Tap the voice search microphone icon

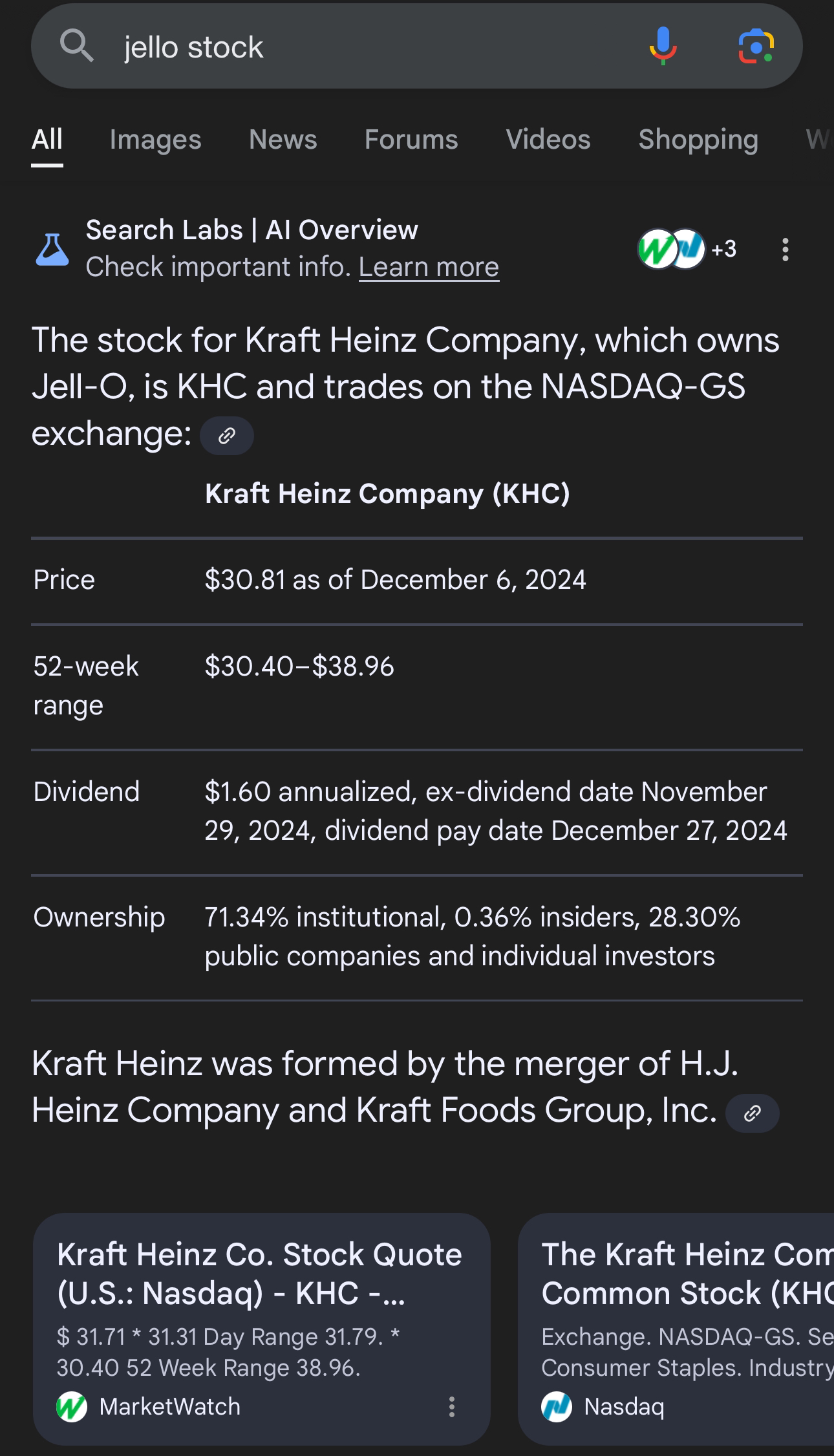(x=663, y=47)
